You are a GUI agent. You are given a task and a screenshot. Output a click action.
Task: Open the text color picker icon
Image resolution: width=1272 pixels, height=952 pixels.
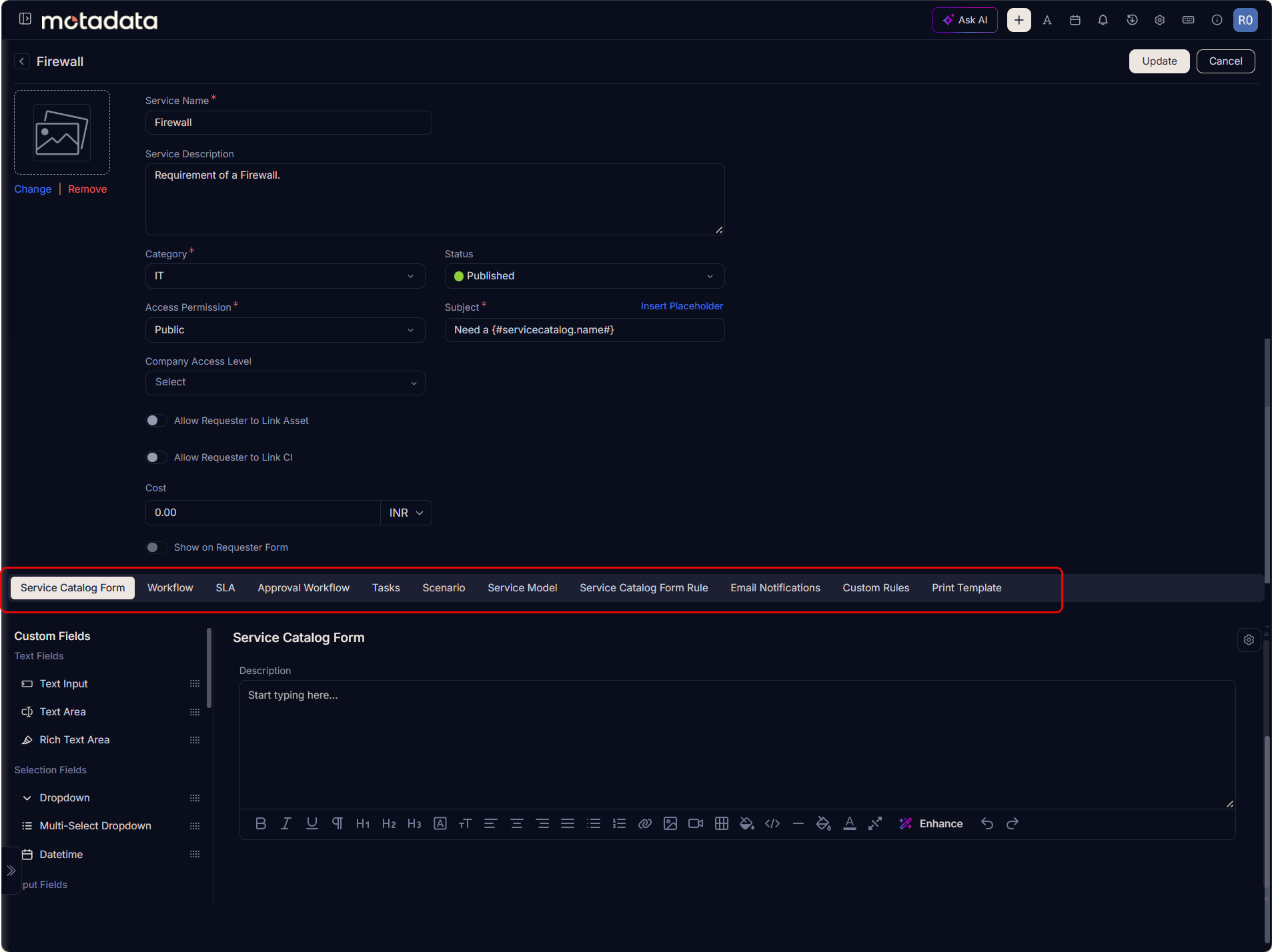(849, 823)
